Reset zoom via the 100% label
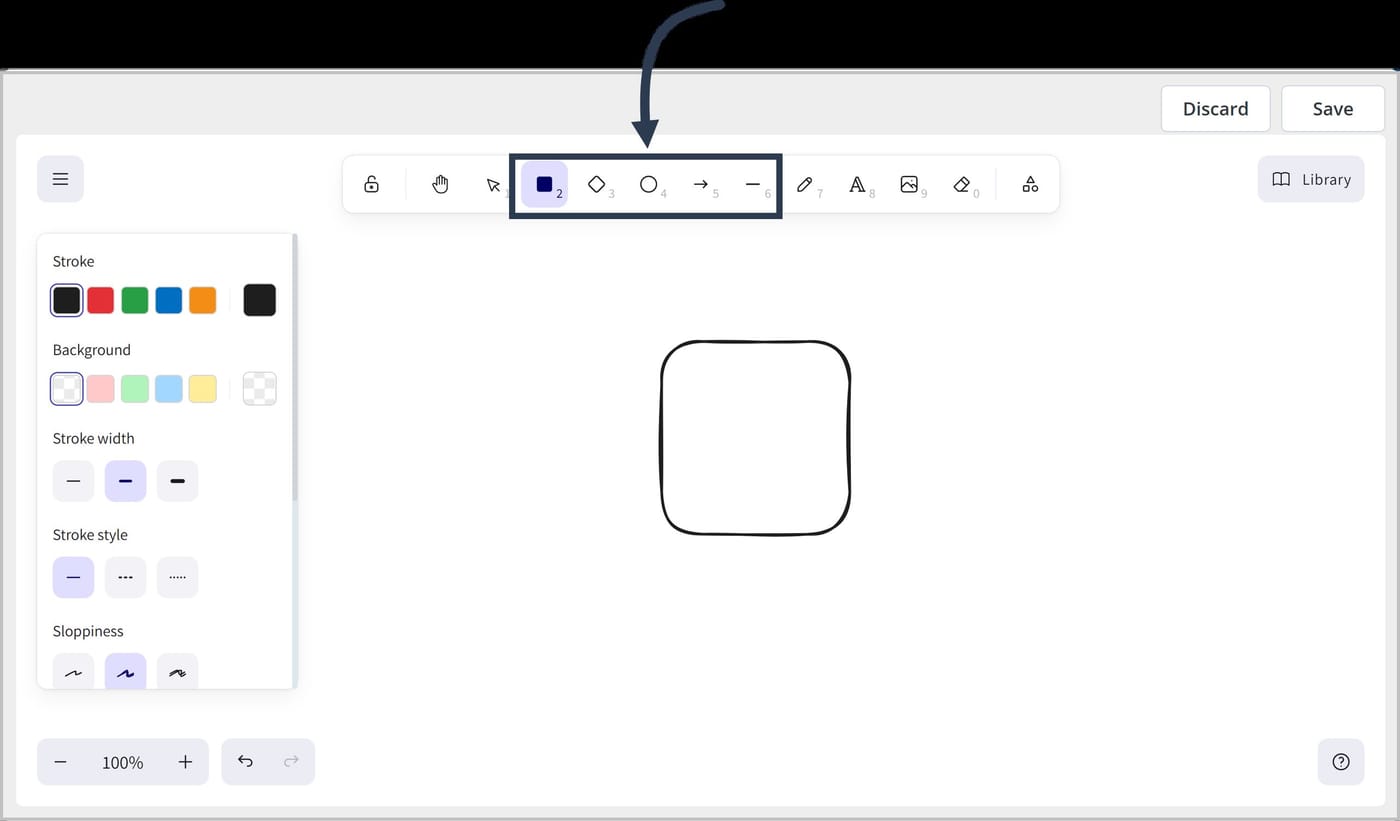Viewport: 1400px width, 821px height. (x=122, y=762)
